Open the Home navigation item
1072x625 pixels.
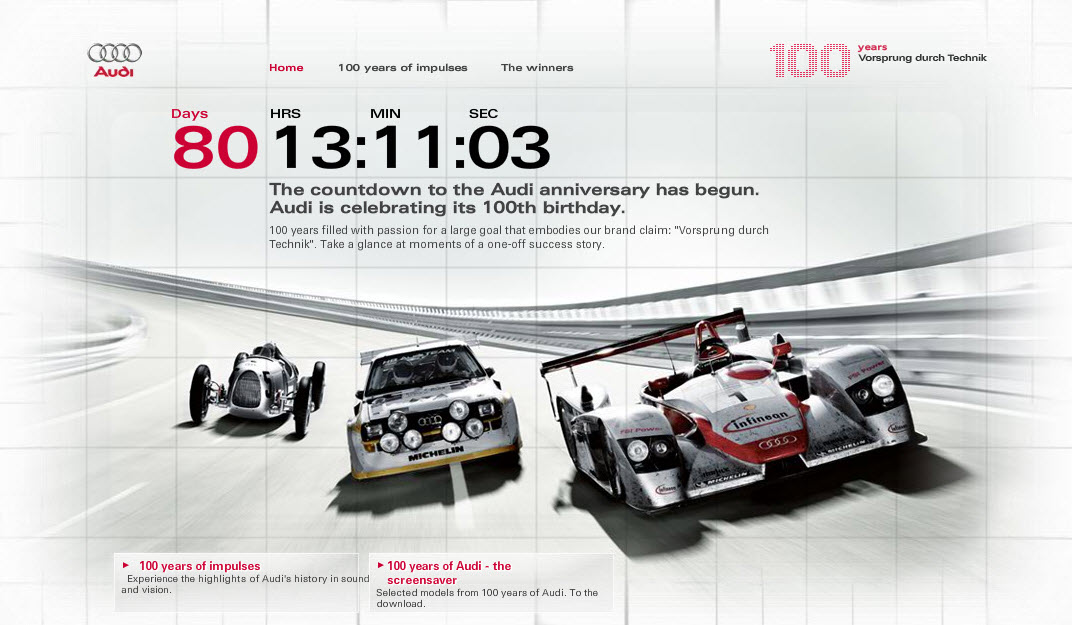tap(286, 68)
